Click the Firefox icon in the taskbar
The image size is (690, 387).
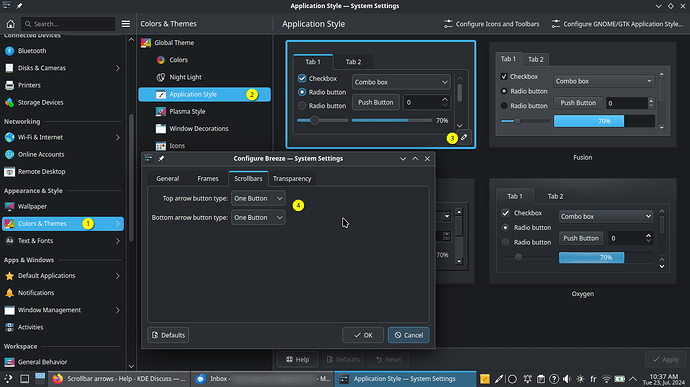point(58,379)
